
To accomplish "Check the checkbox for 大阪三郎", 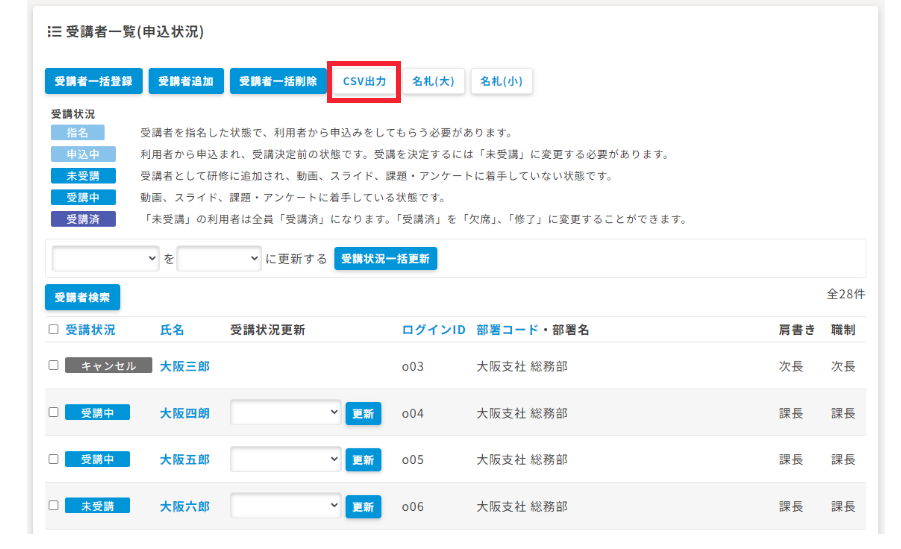I will pyautogui.click(x=53, y=366).
